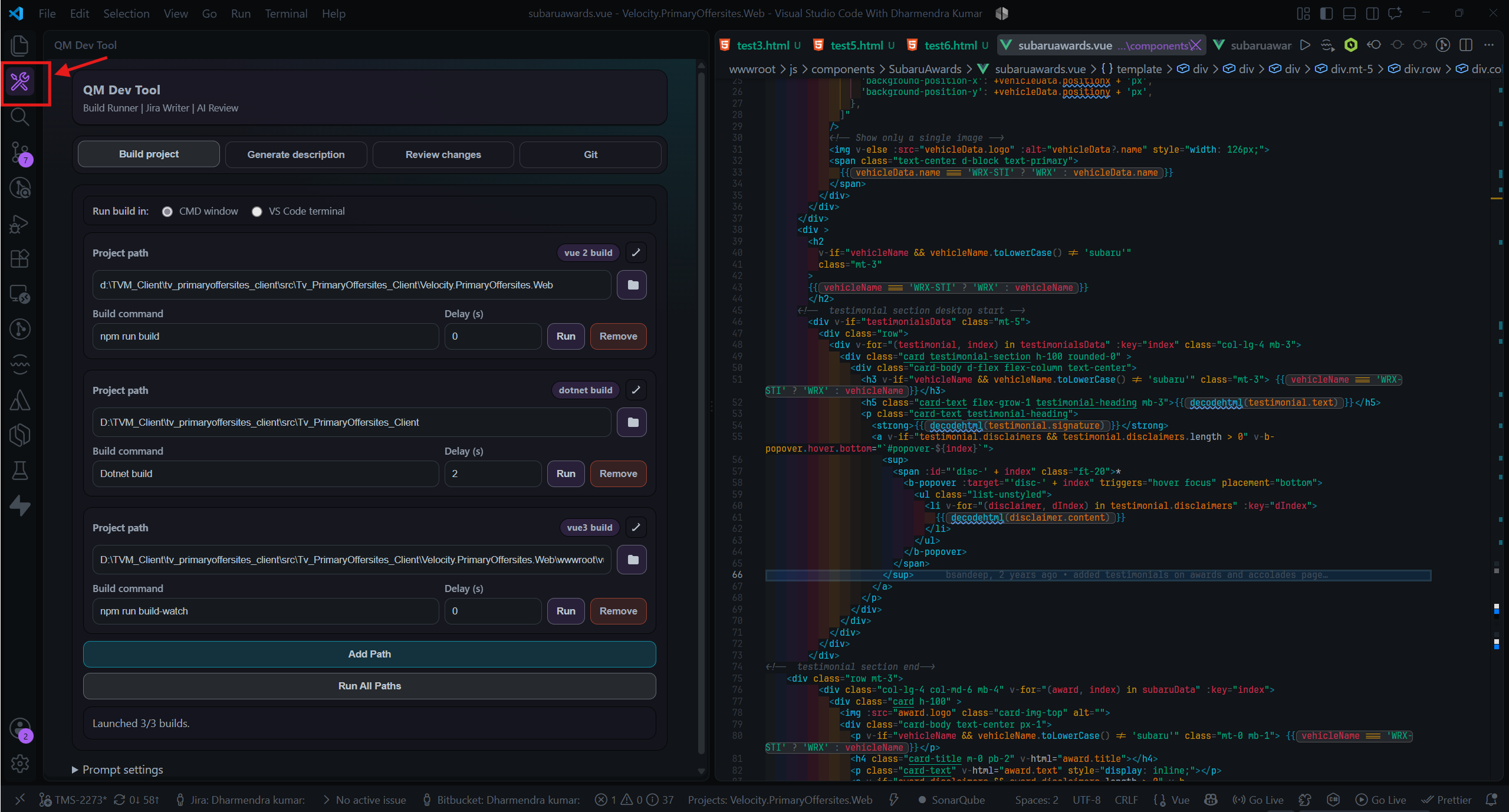Screen dimensions: 1509x812
Task: Select VS Code terminal radio option
Action: 257,212
